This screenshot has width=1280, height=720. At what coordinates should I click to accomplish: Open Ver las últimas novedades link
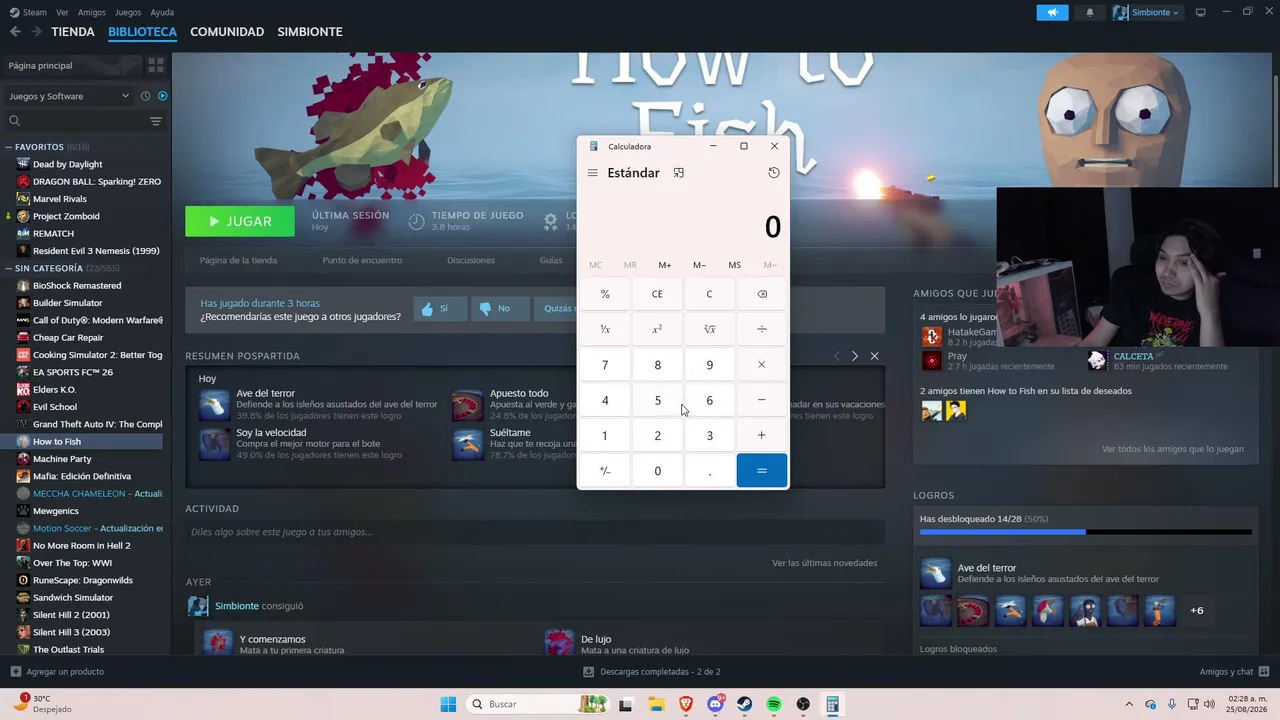(x=825, y=563)
